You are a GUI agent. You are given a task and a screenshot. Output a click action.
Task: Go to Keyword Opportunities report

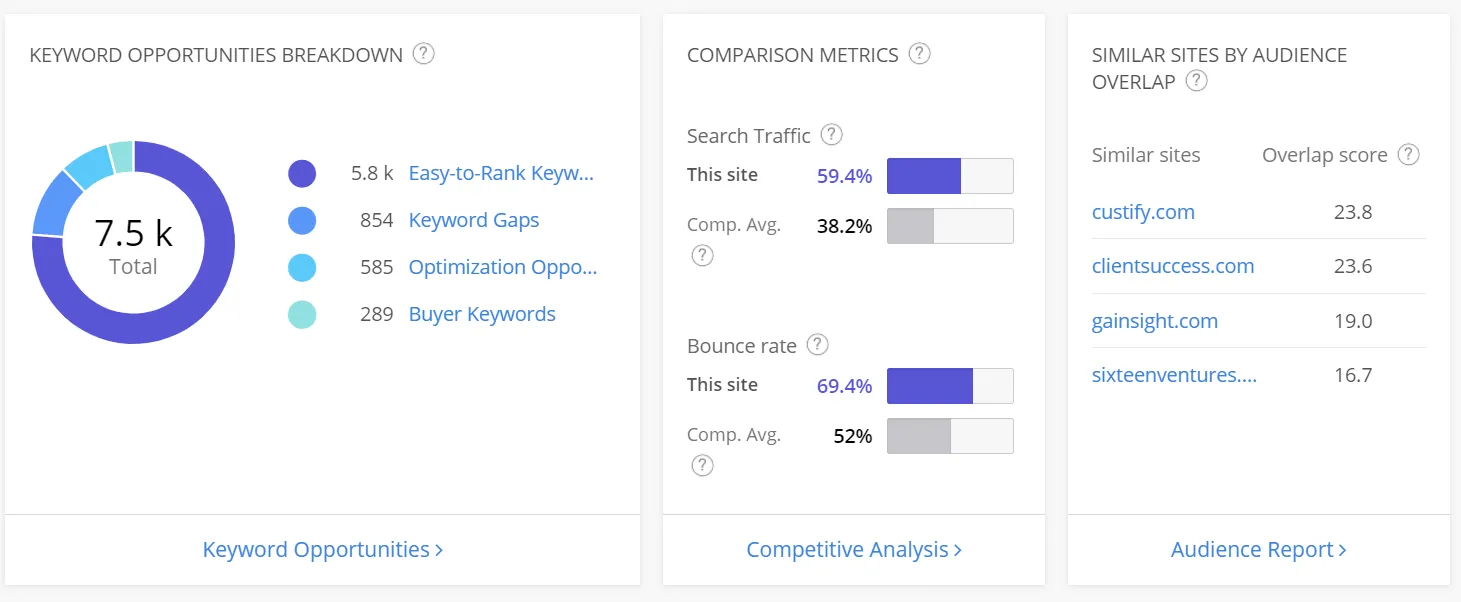322,550
